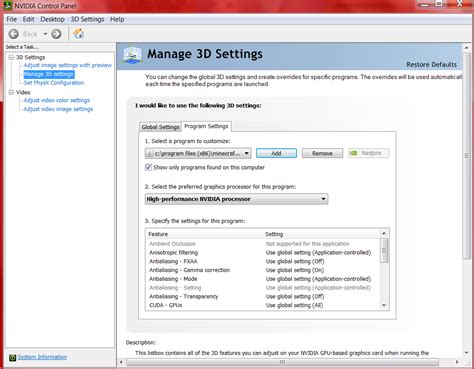474x369 pixels.
Task: Open Adjust video image settings
Action: [x=58, y=109]
